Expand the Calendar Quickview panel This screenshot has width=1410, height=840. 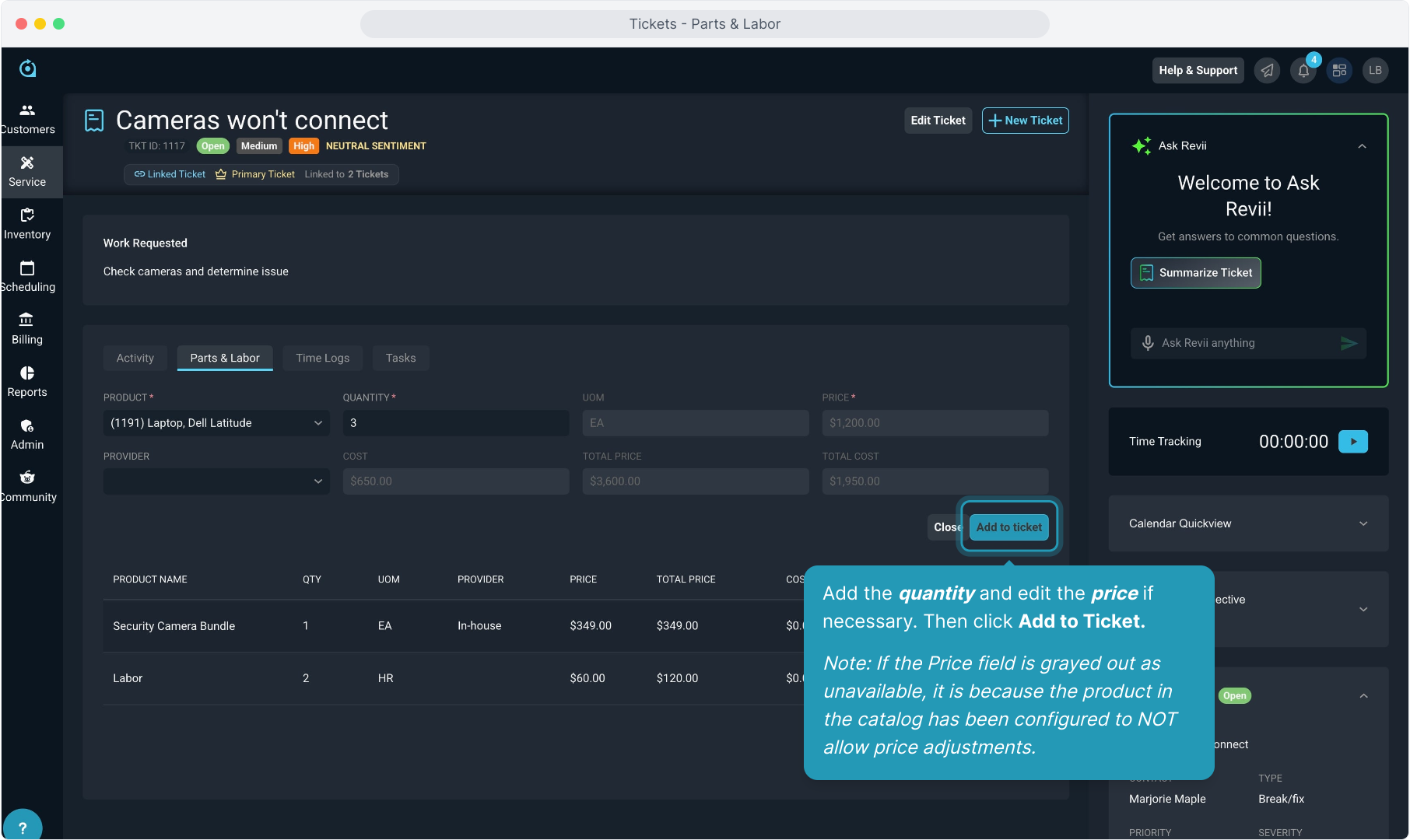1247,523
